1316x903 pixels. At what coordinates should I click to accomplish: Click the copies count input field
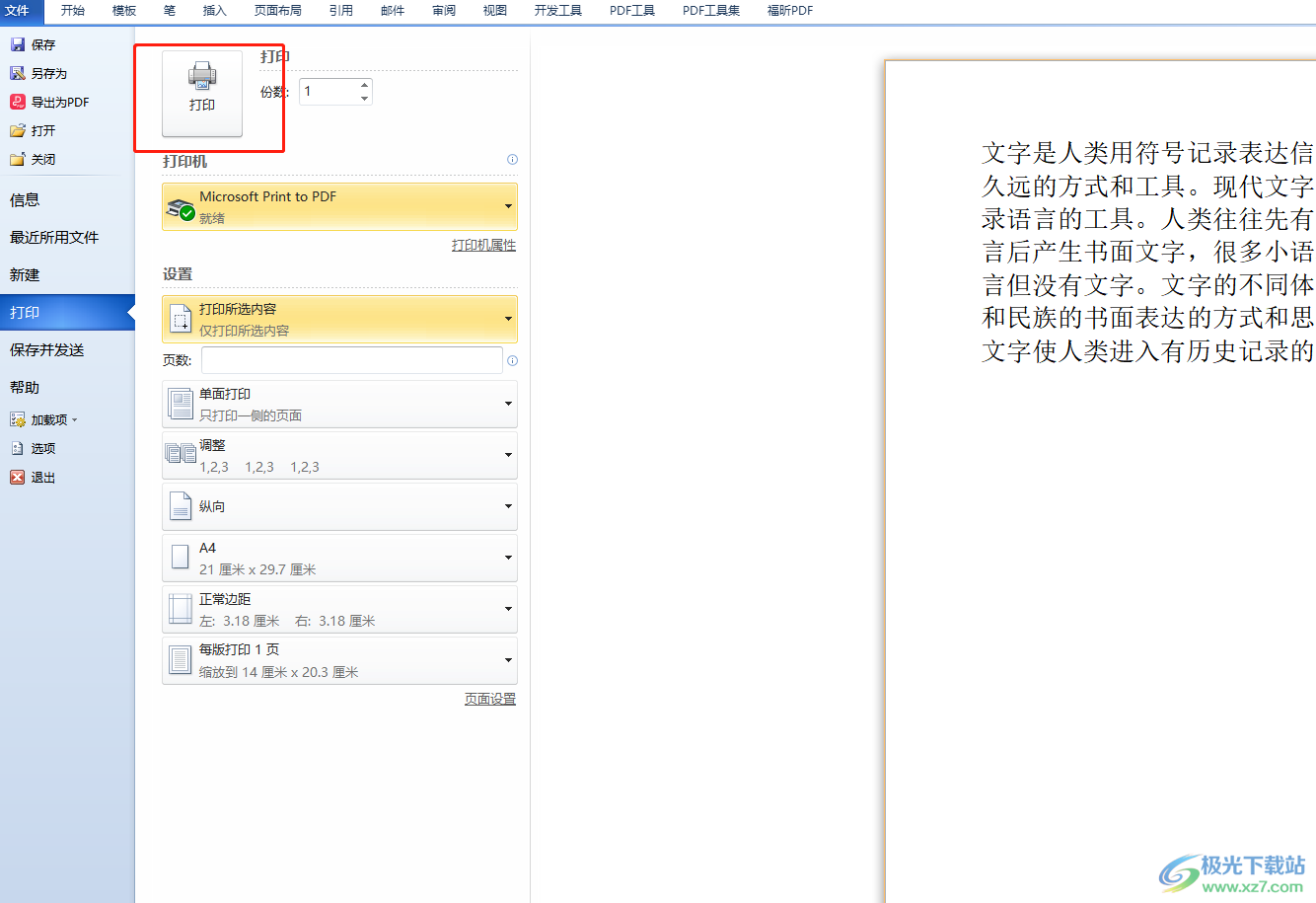pyautogui.click(x=329, y=92)
